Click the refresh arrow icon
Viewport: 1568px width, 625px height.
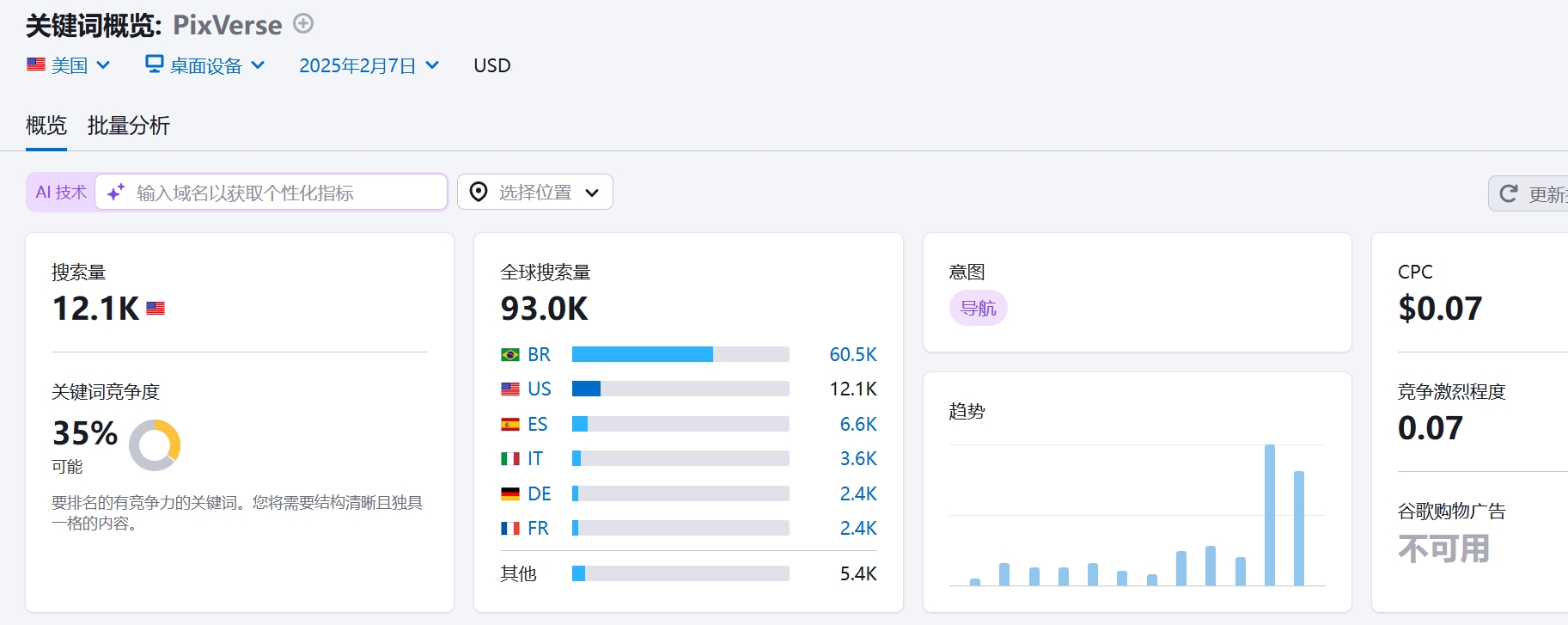(1509, 193)
